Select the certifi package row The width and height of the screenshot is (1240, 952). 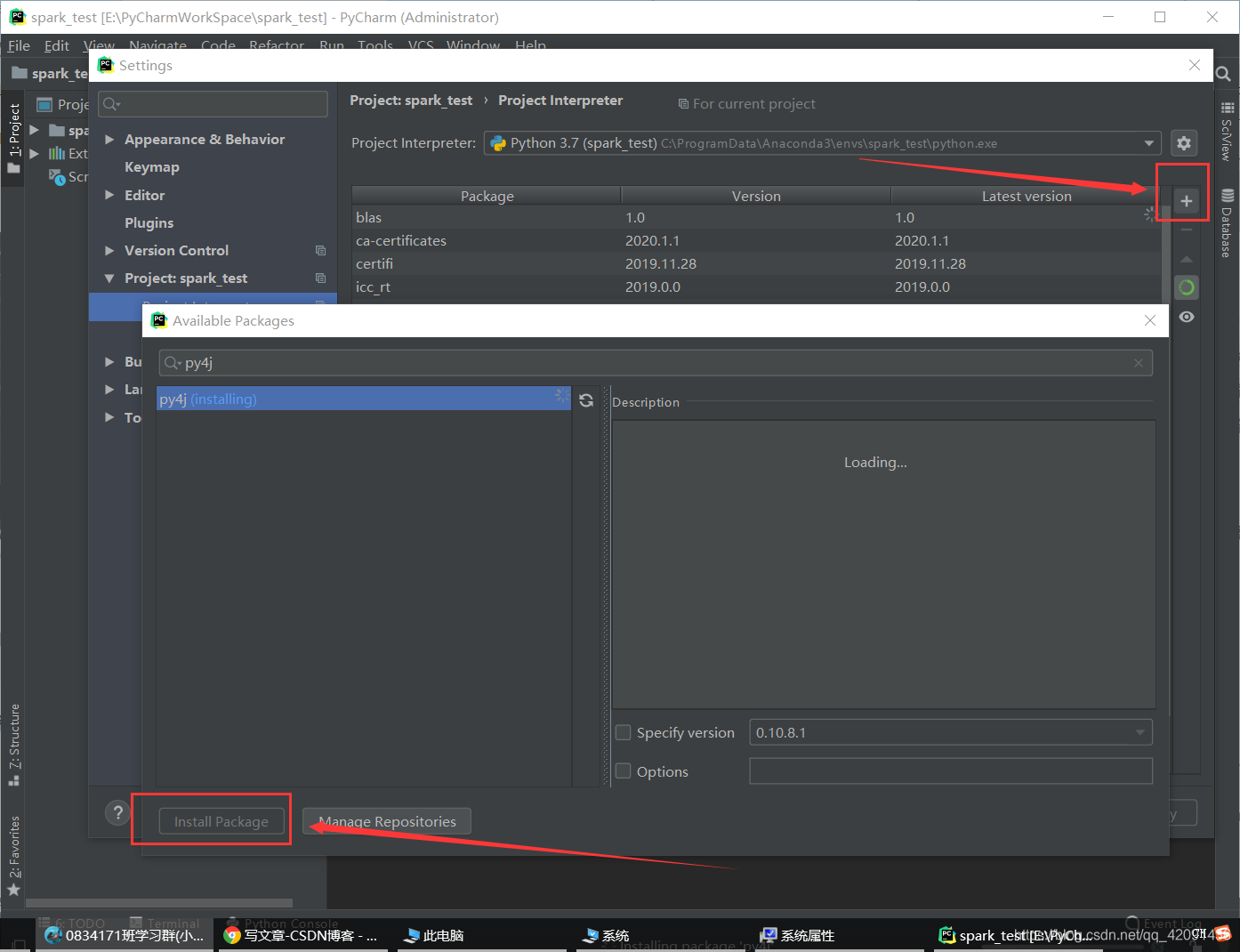click(x=756, y=263)
